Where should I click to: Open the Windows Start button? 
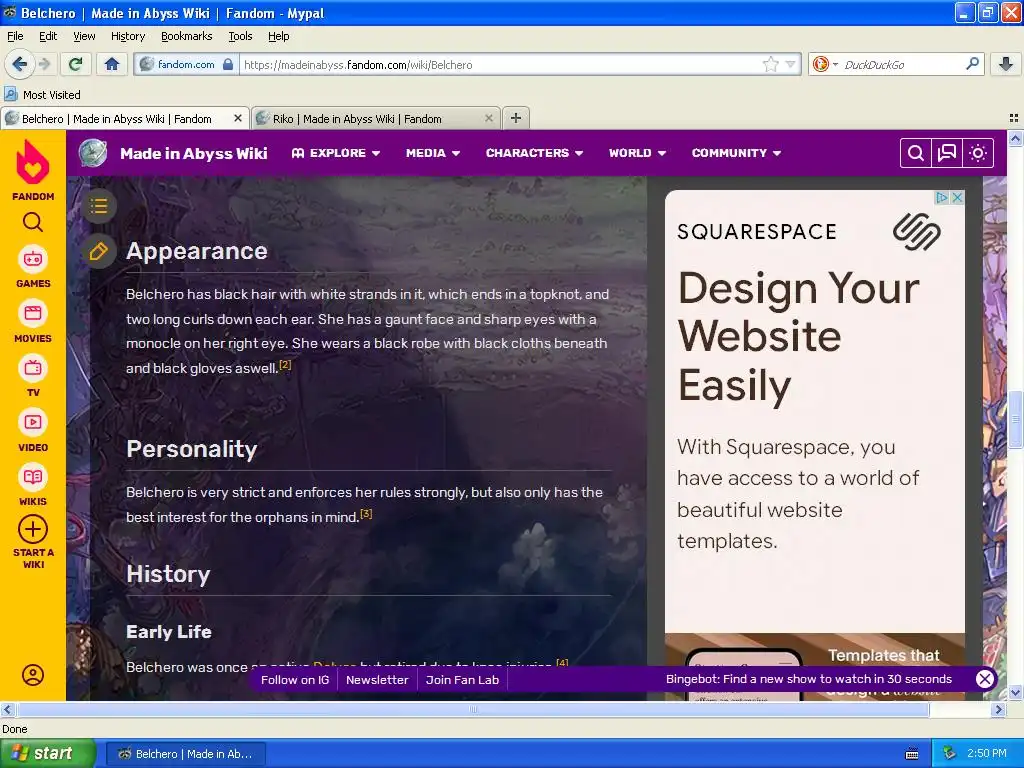click(x=47, y=754)
